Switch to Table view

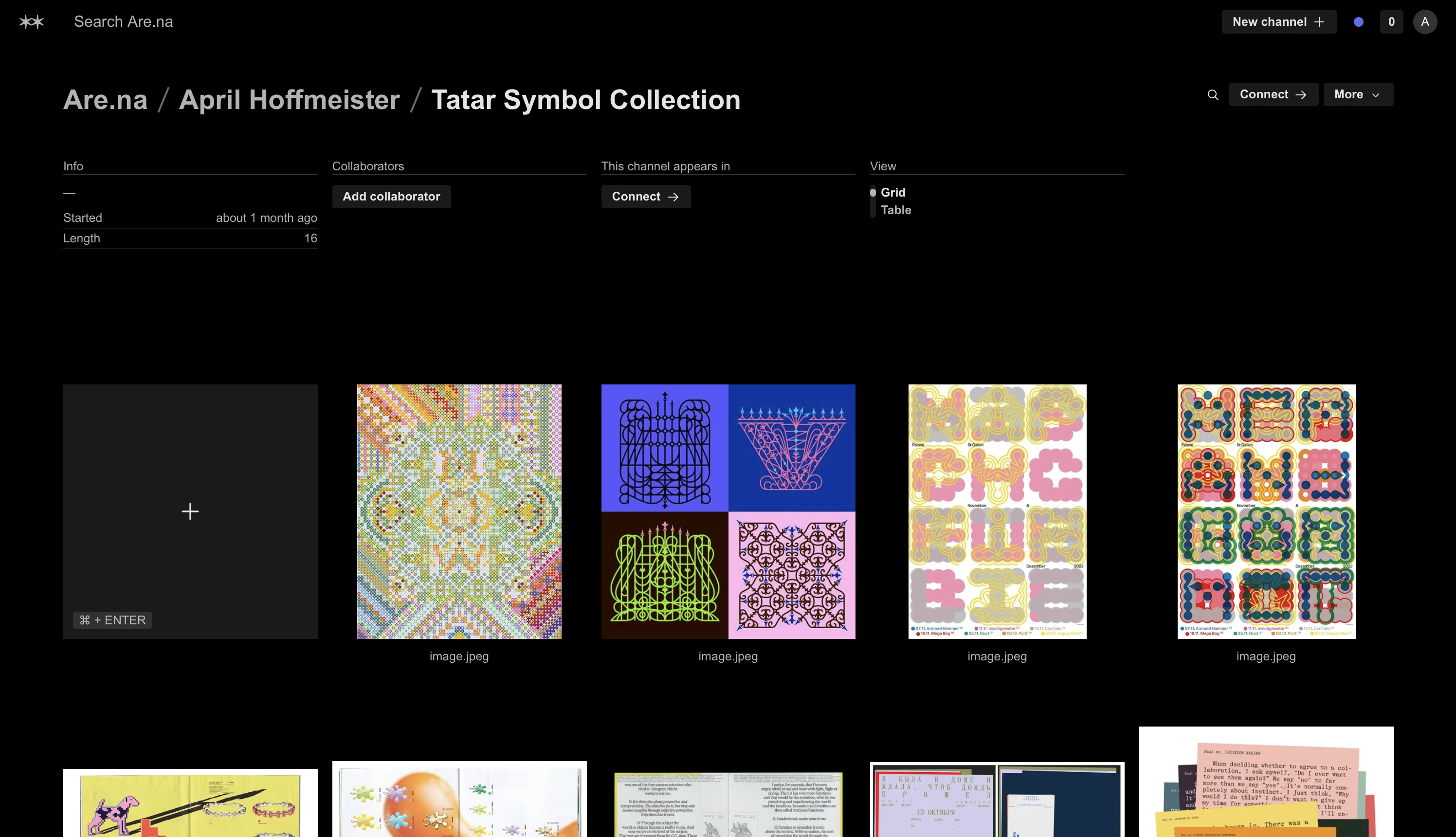[895, 210]
